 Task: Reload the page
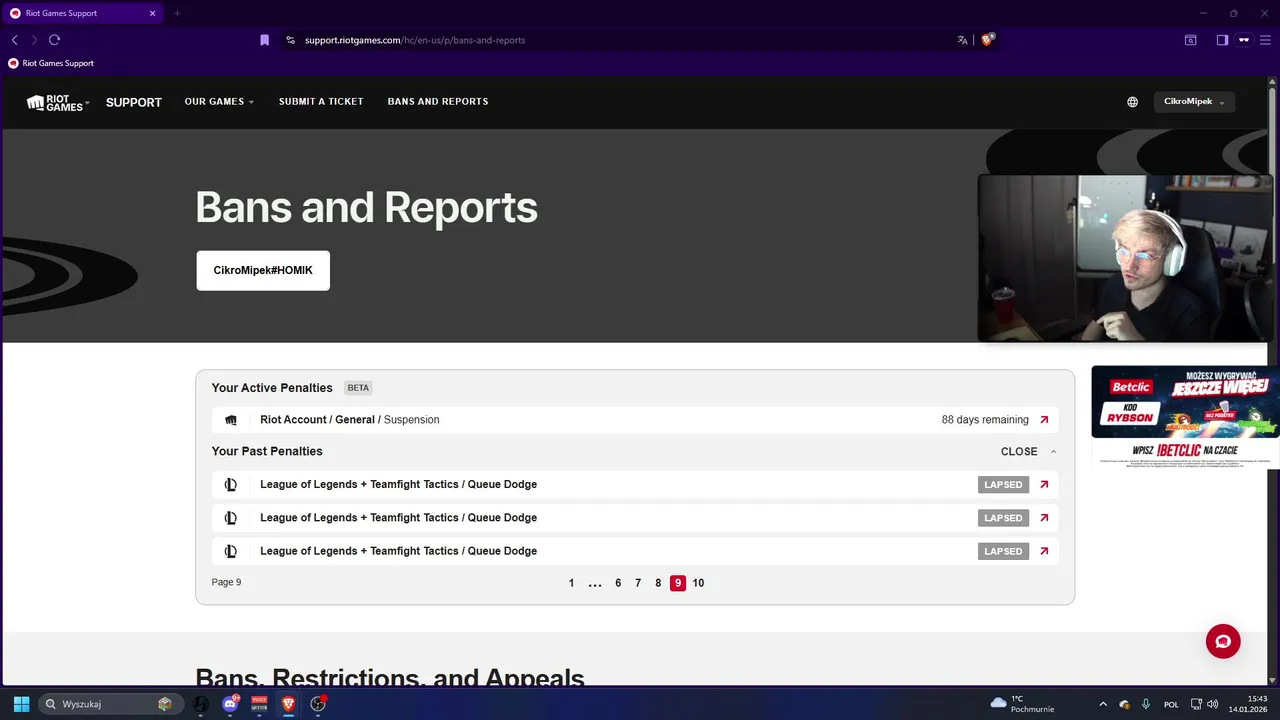(54, 40)
